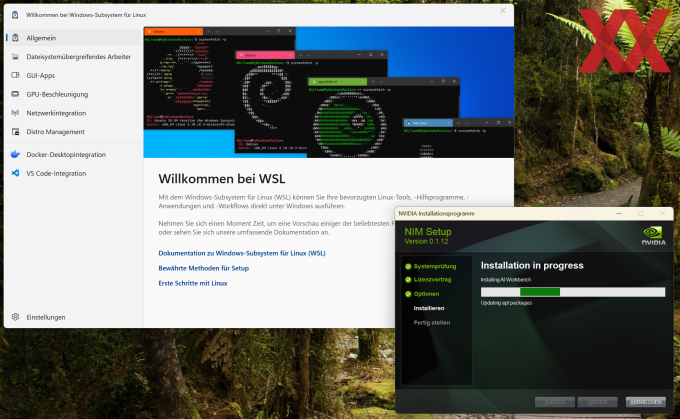
Task: Click the NVIDIA installation progress bar
Action: pyautogui.click(x=572, y=292)
